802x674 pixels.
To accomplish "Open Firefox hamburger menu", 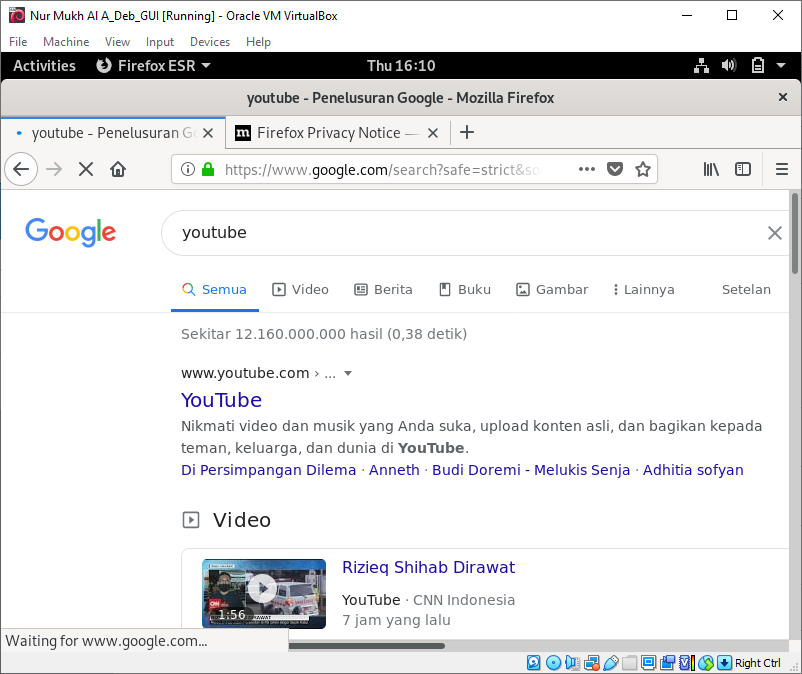I will click(782, 169).
